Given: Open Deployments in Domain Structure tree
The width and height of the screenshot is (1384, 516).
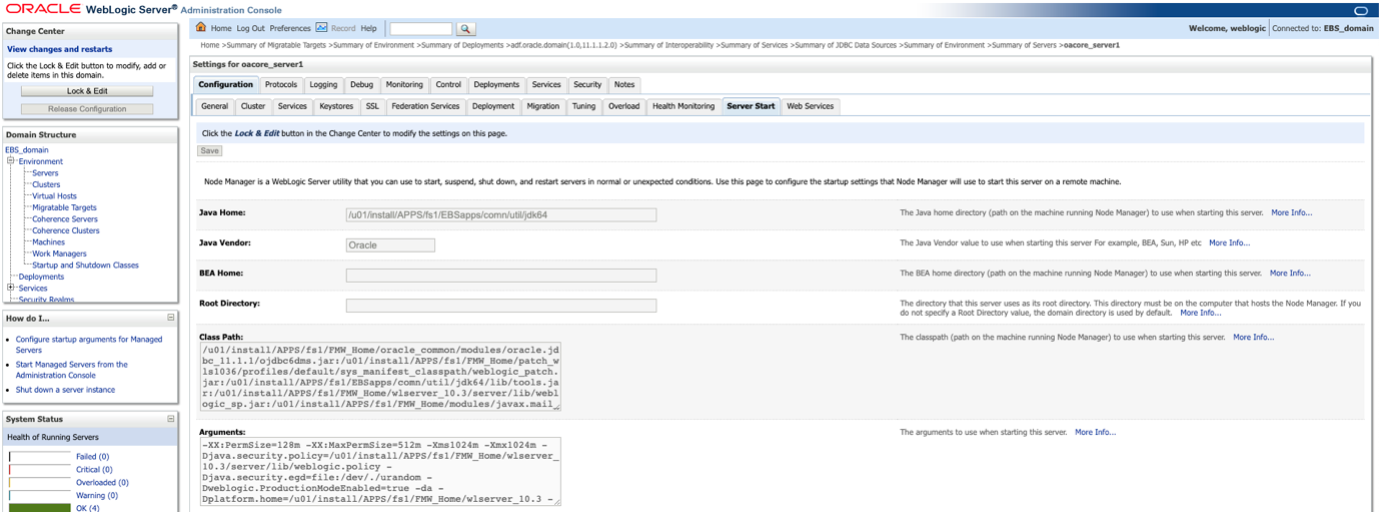Looking at the screenshot, I should coord(41,277).
